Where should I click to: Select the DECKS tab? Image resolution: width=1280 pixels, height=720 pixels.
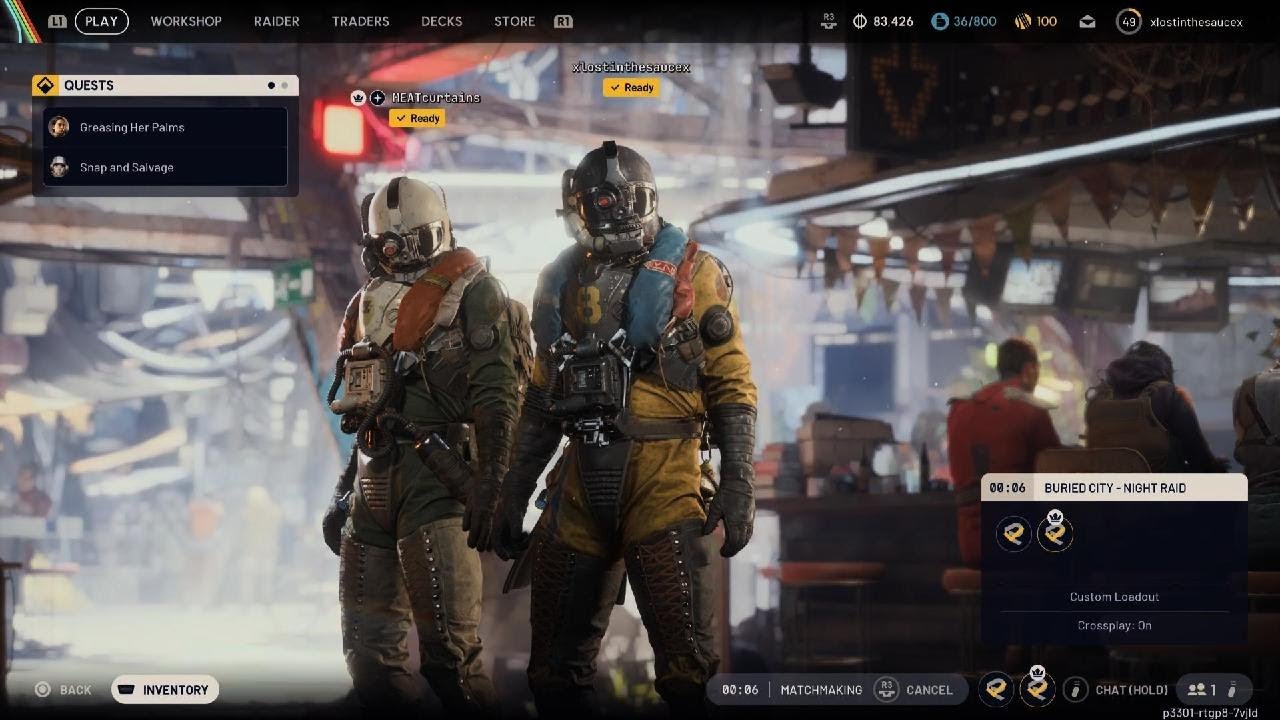(441, 21)
